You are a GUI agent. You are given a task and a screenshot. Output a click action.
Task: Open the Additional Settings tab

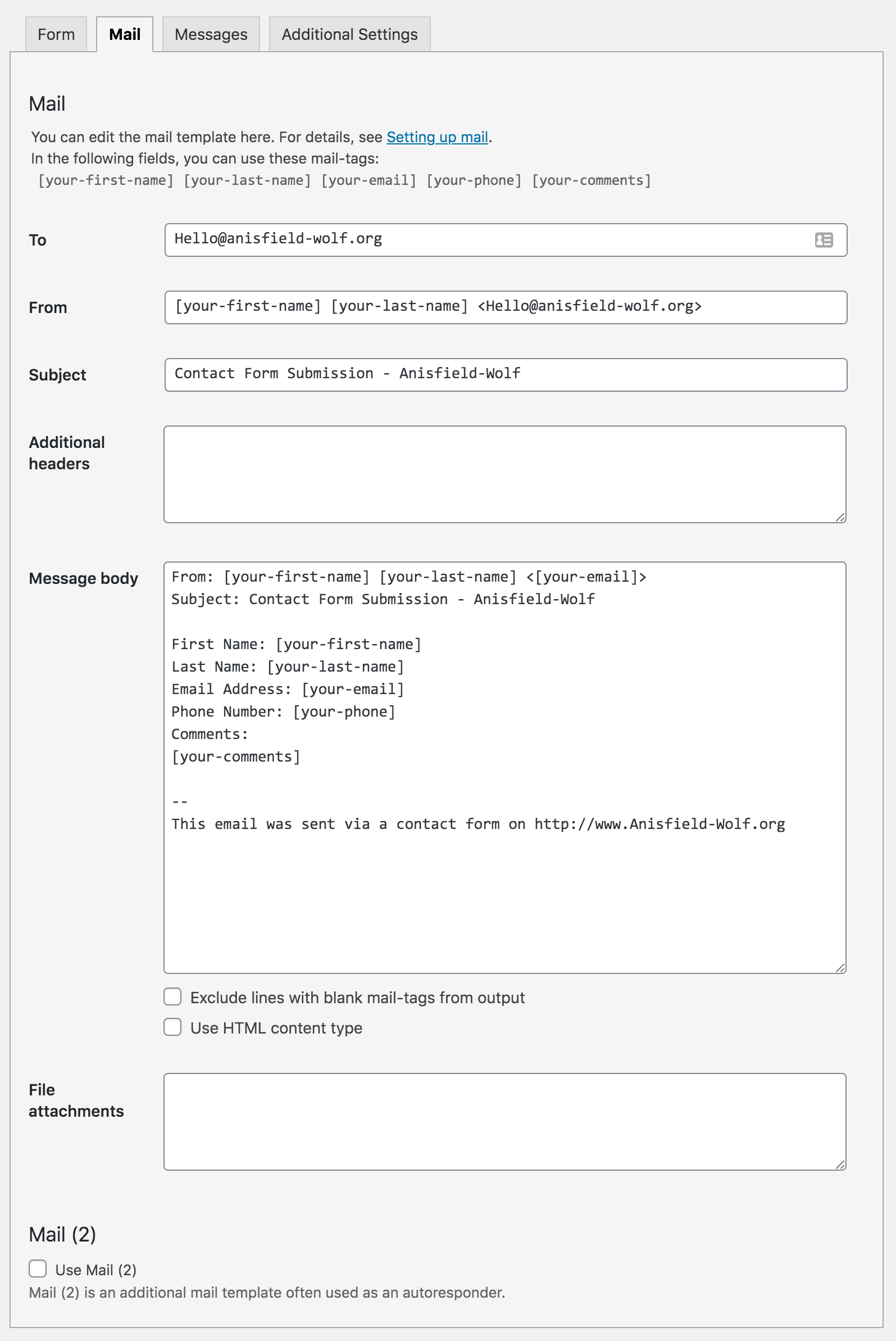pyautogui.click(x=350, y=34)
